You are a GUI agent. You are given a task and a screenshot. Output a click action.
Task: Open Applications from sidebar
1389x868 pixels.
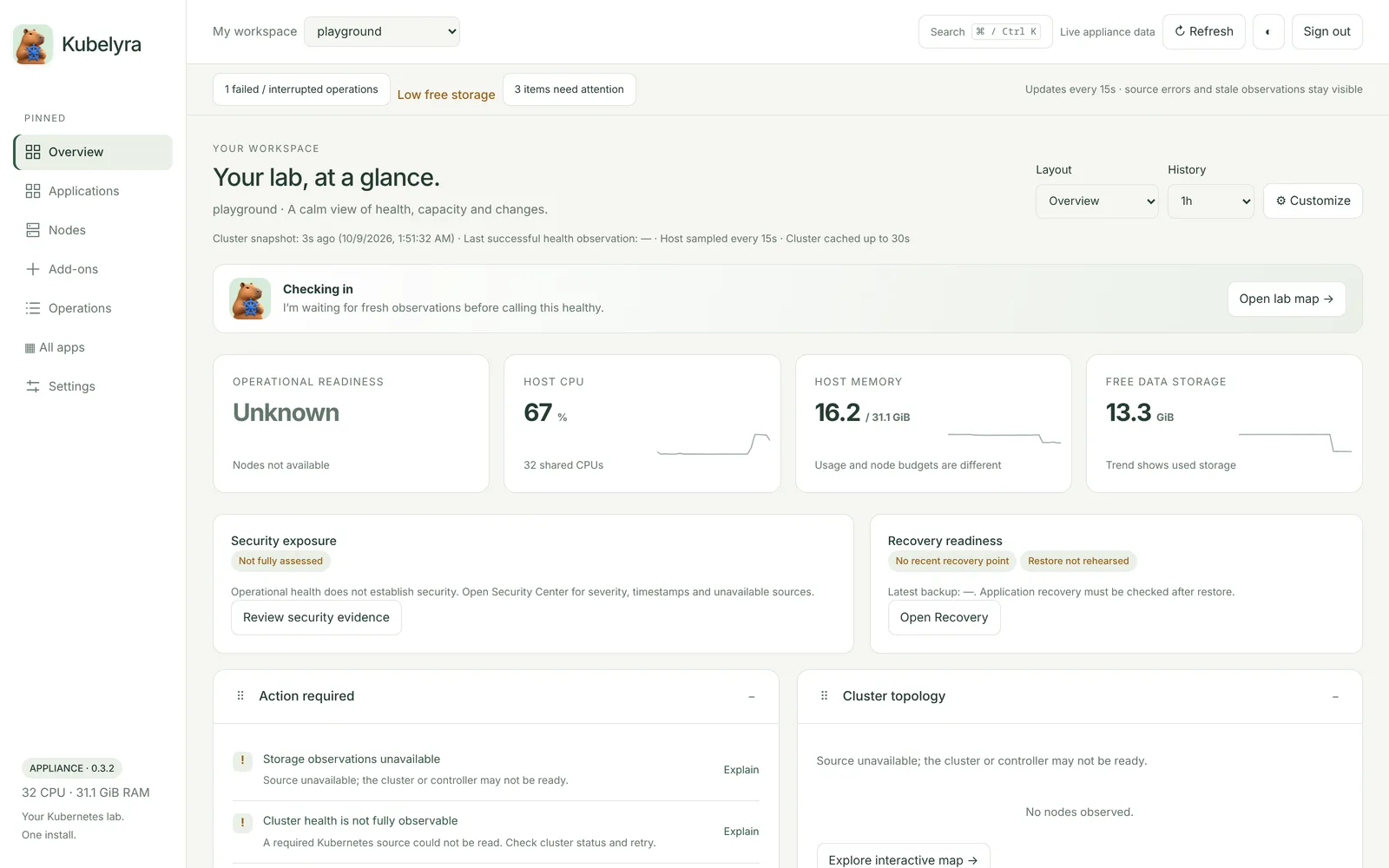click(x=93, y=191)
